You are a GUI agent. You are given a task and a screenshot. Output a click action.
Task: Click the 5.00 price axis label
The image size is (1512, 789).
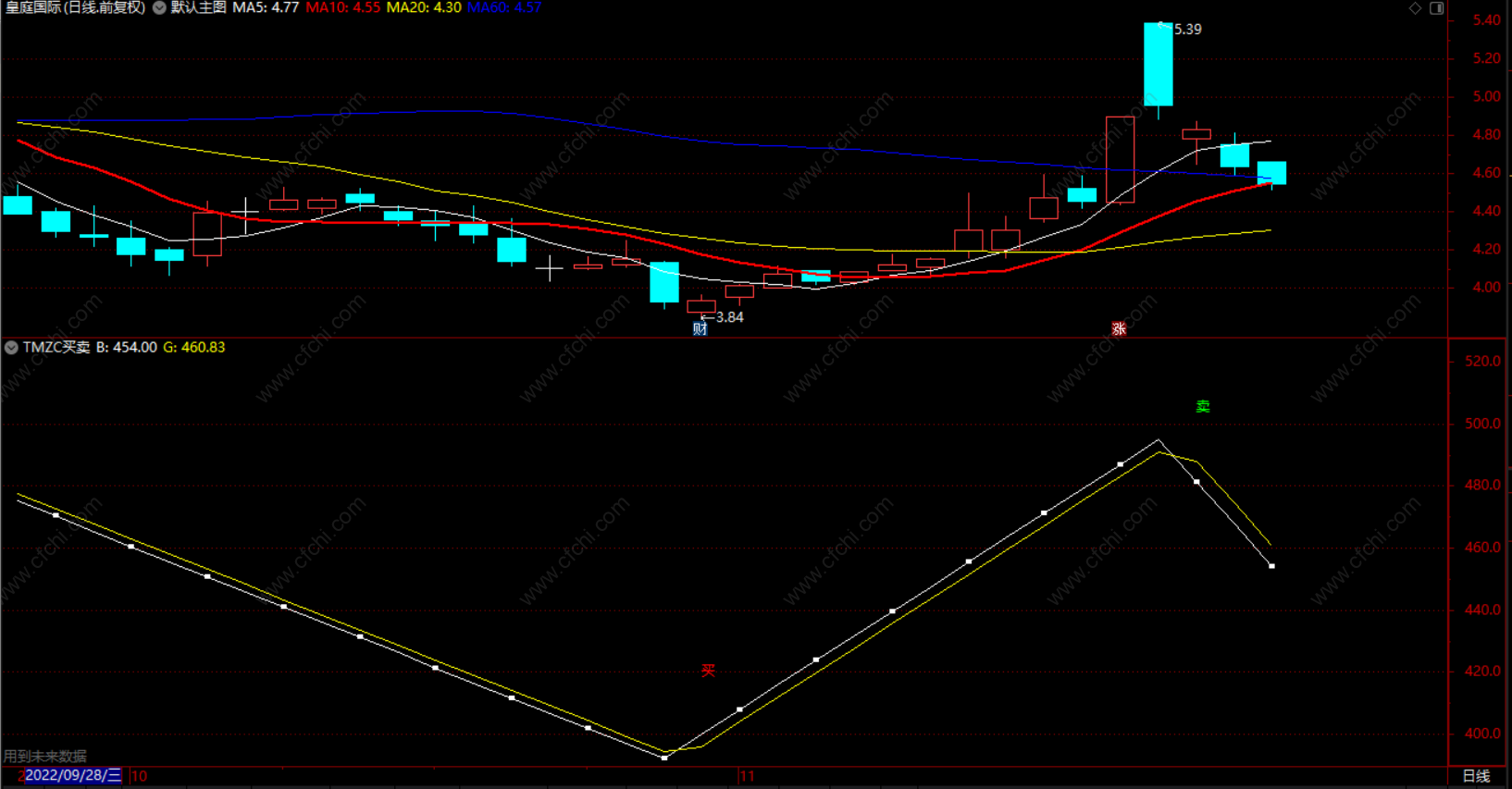click(x=1487, y=96)
